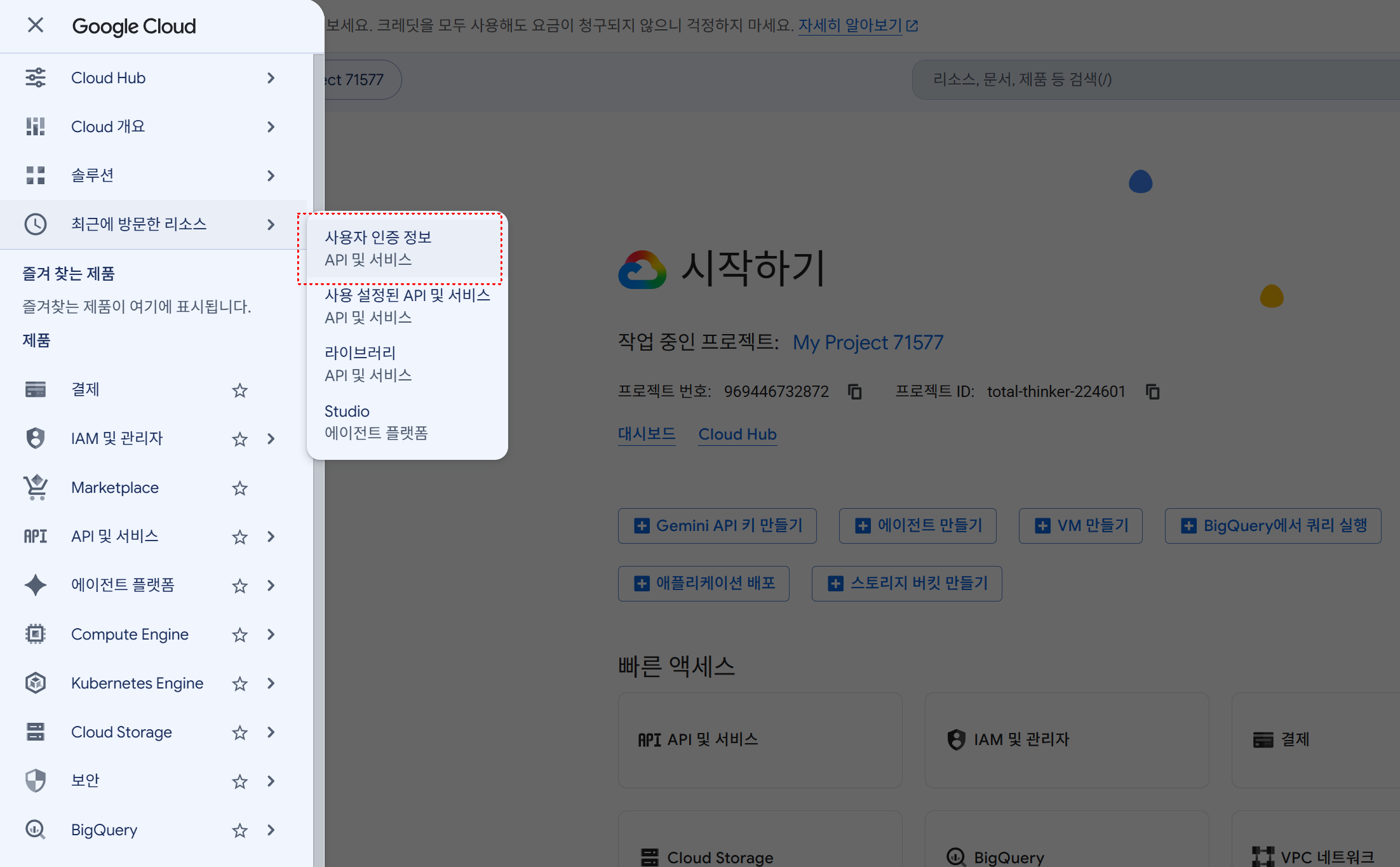Open Studio 에이전트 플랫폼 entry
The image size is (1400, 867).
click(x=407, y=422)
